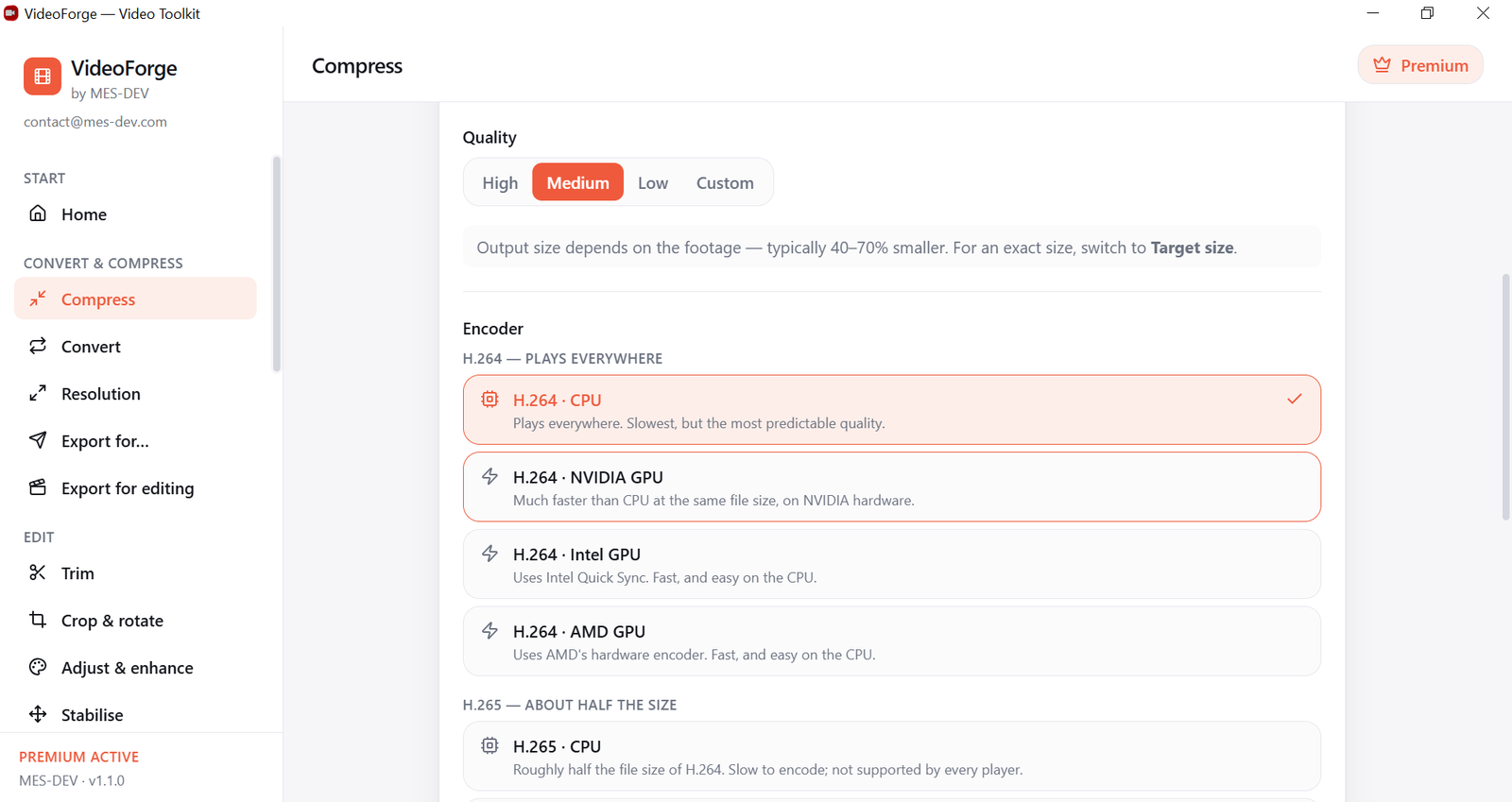Click the Stabilise move-arrows icon
The width and height of the screenshot is (1512, 802).
pyautogui.click(x=38, y=714)
